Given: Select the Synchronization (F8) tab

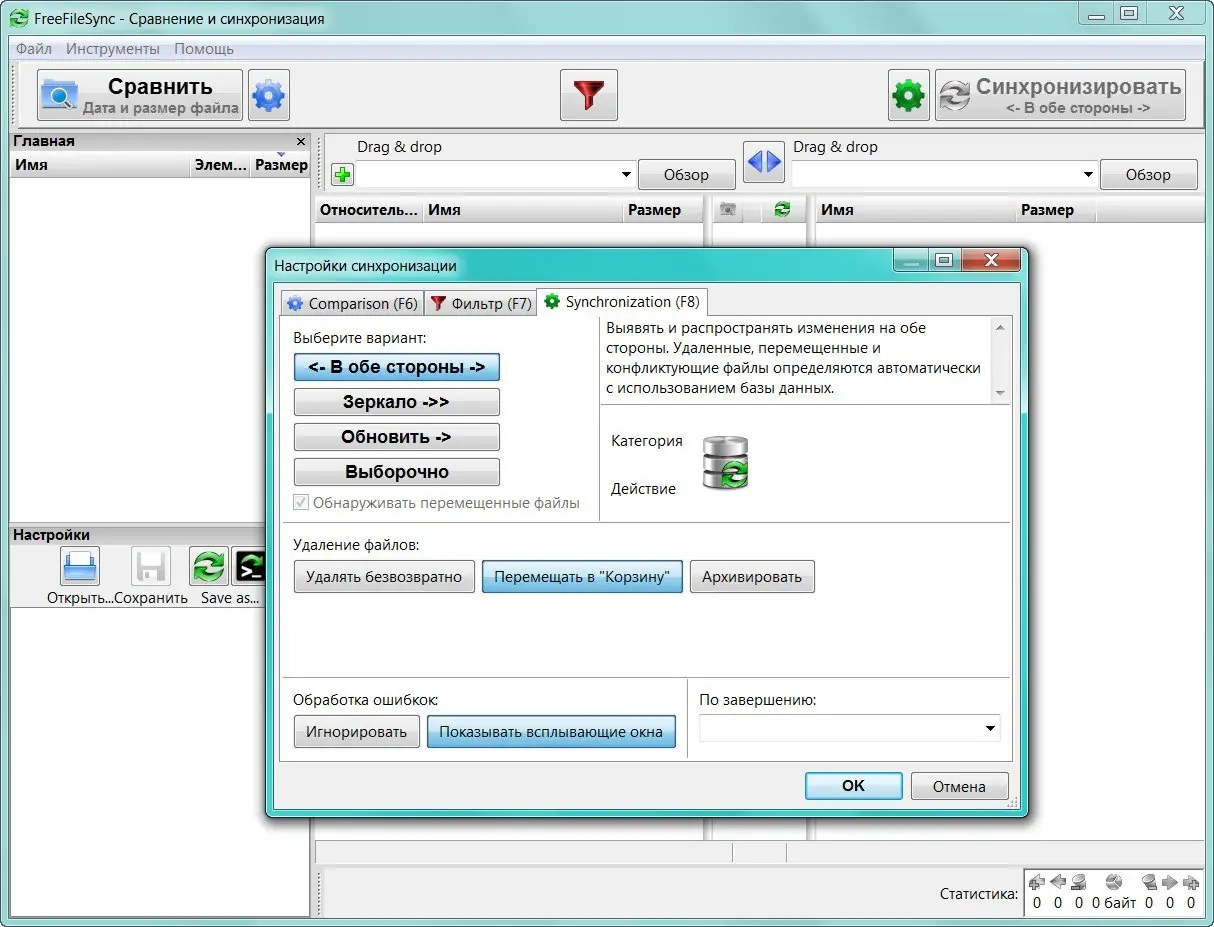Looking at the screenshot, I should pyautogui.click(x=622, y=301).
